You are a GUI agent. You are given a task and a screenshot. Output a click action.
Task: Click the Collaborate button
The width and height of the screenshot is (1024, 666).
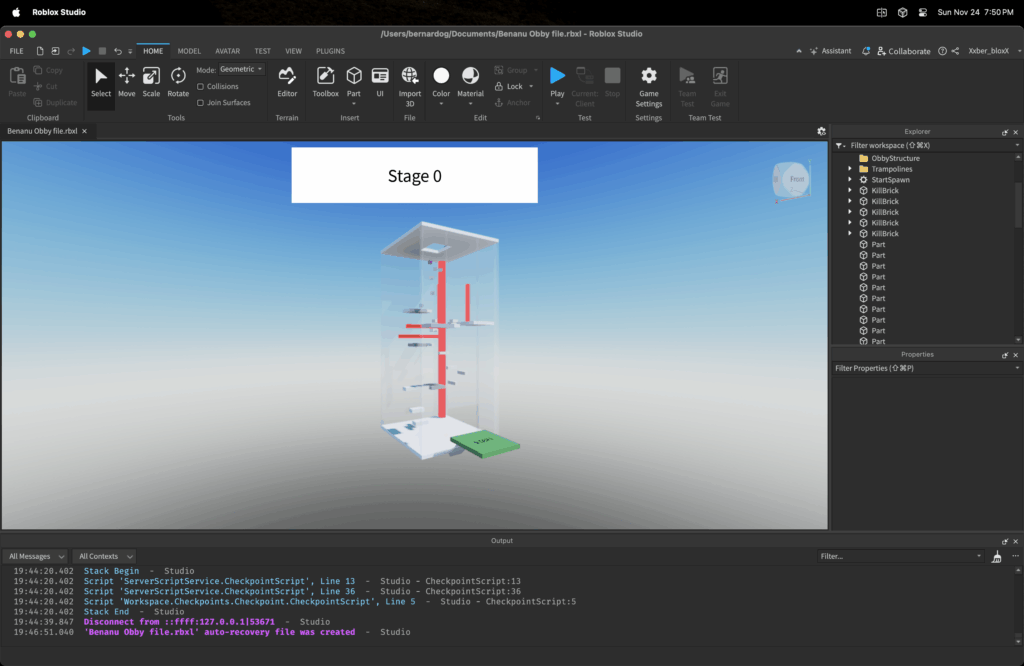(903, 51)
